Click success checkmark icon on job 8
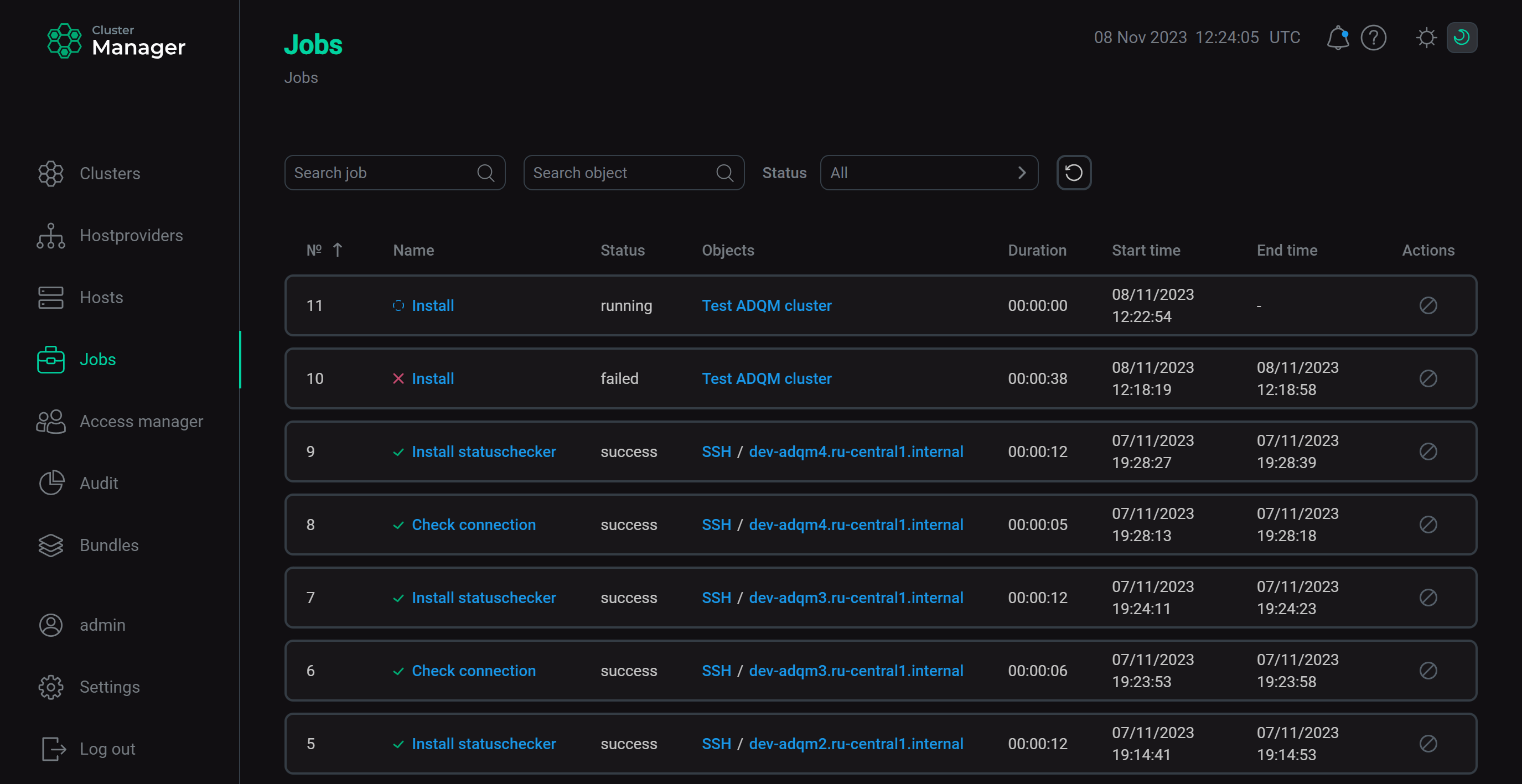This screenshot has width=1522, height=784. pyautogui.click(x=398, y=525)
